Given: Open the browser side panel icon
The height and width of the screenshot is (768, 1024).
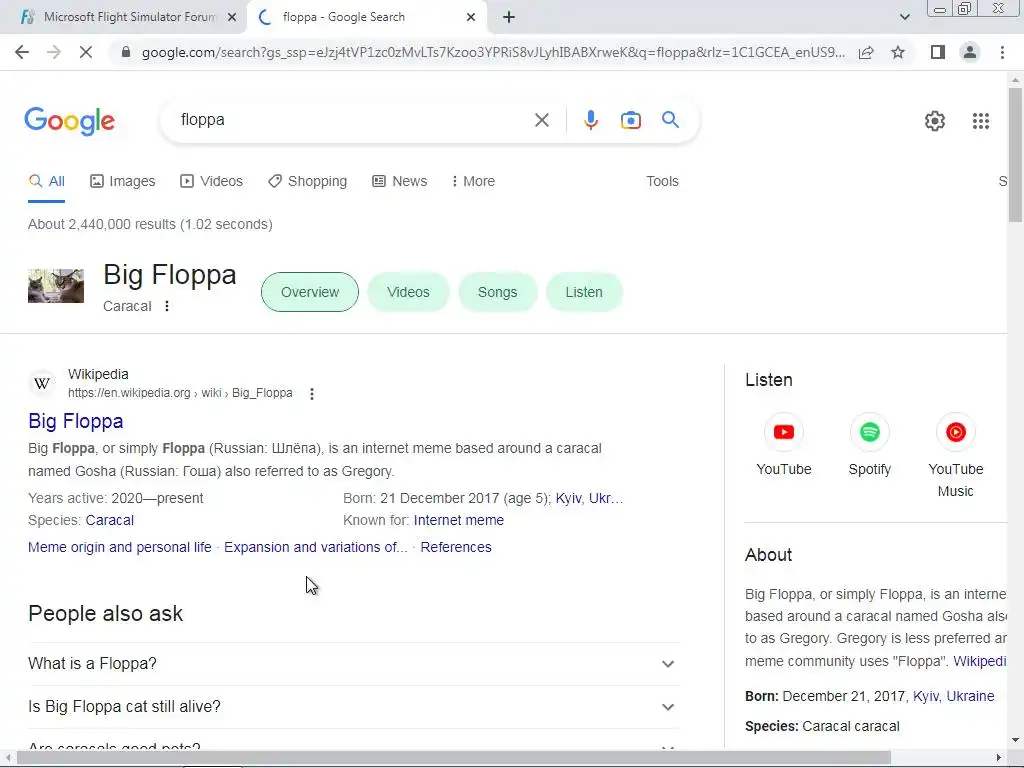Looking at the screenshot, I should pos(938,52).
